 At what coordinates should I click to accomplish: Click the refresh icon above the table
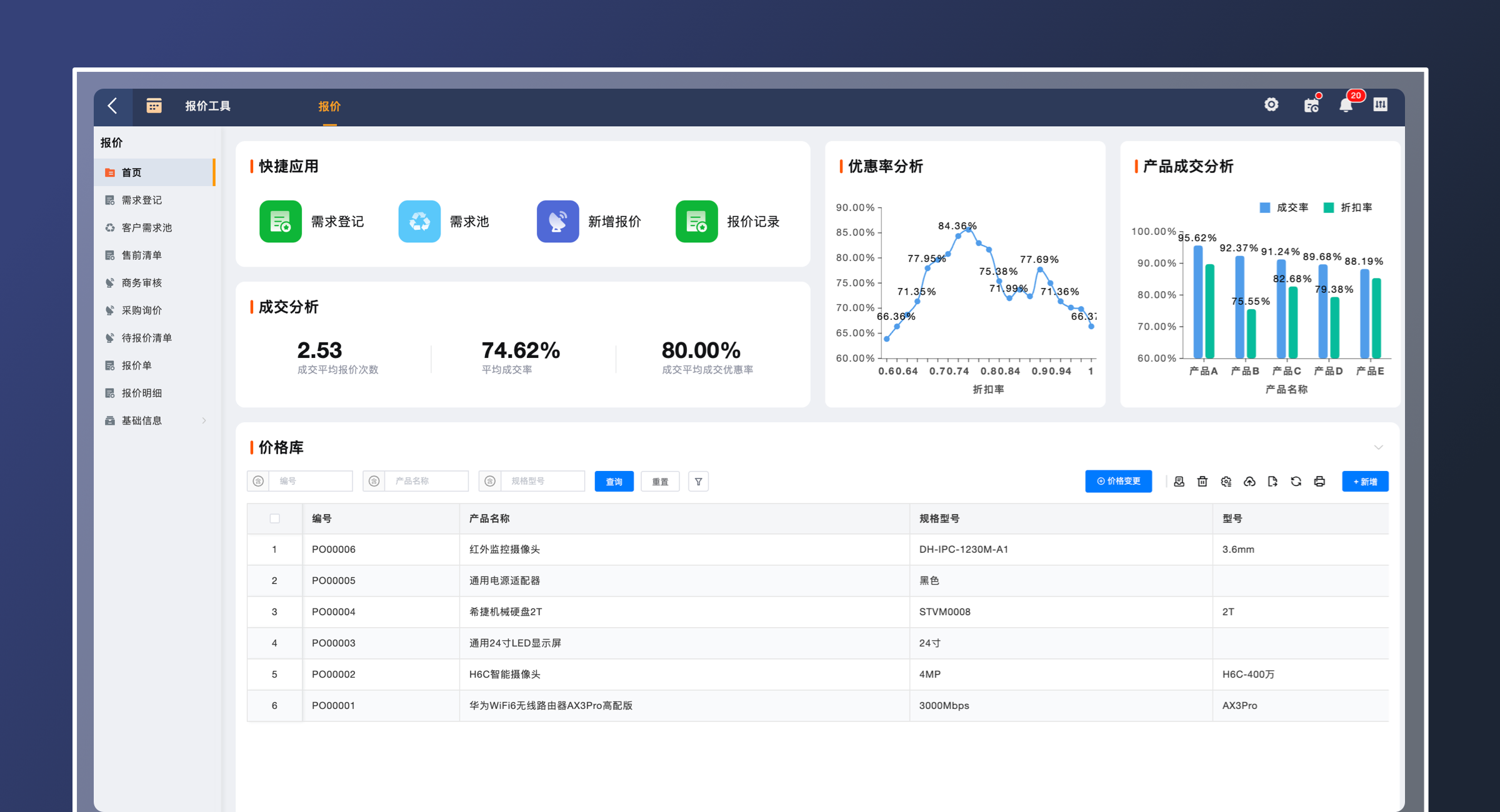[1296, 482]
